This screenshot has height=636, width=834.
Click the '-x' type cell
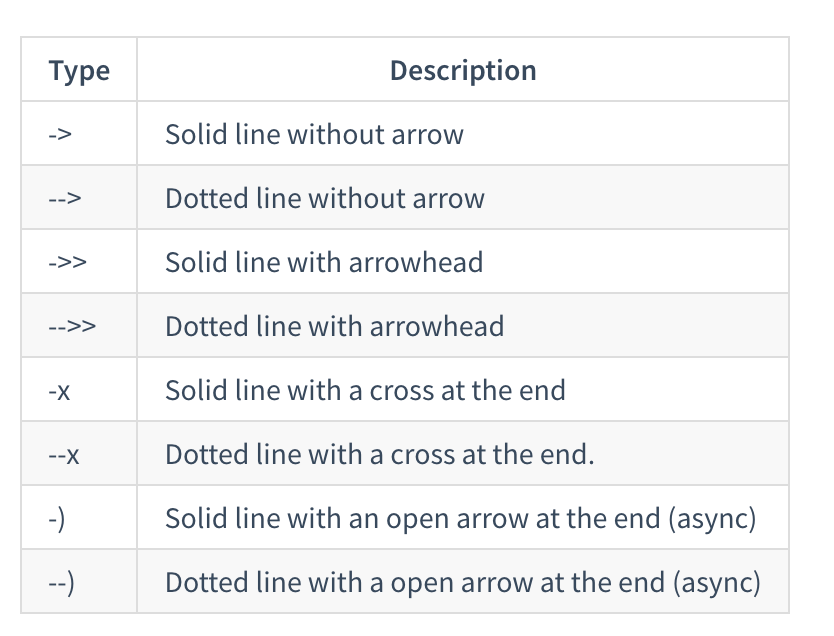[59, 391]
